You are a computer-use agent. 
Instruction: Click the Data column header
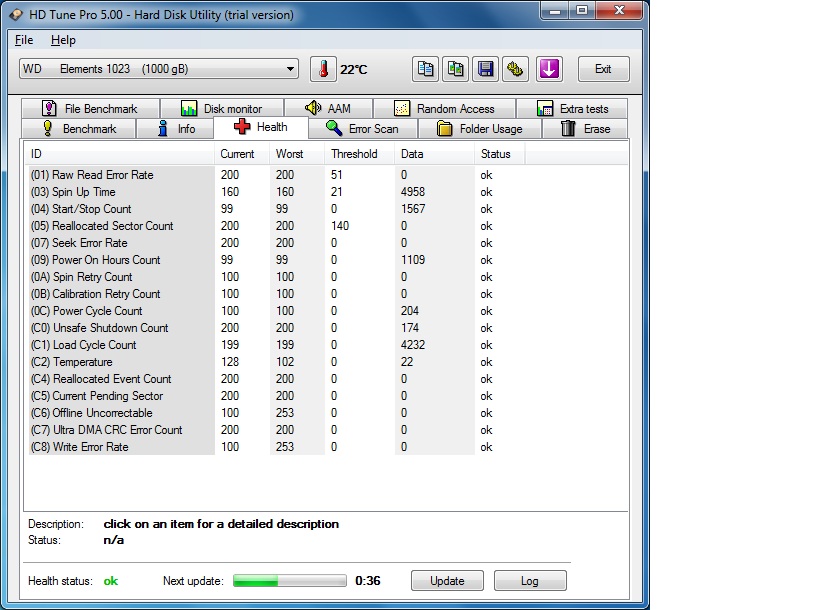(x=435, y=154)
